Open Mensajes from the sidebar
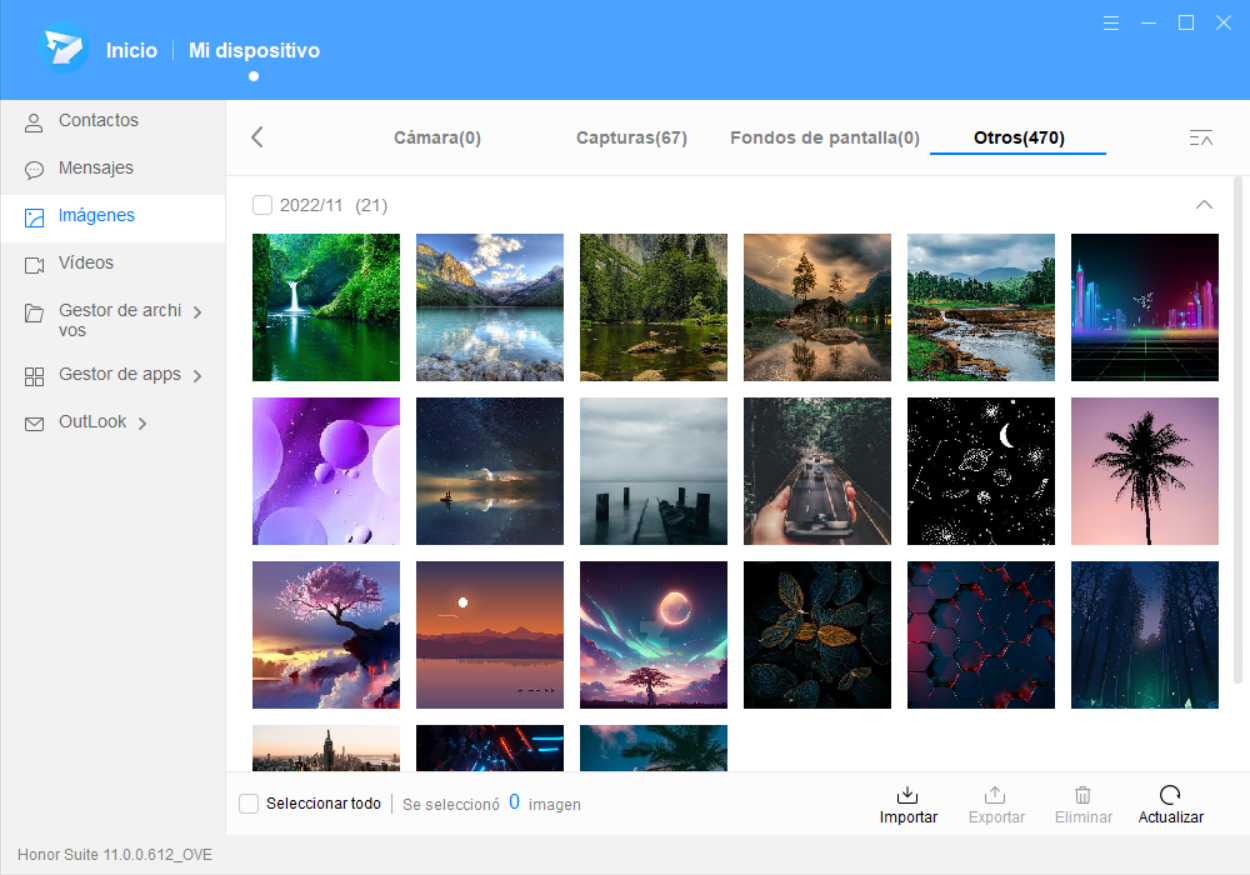1250x875 pixels. tap(96, 169)
